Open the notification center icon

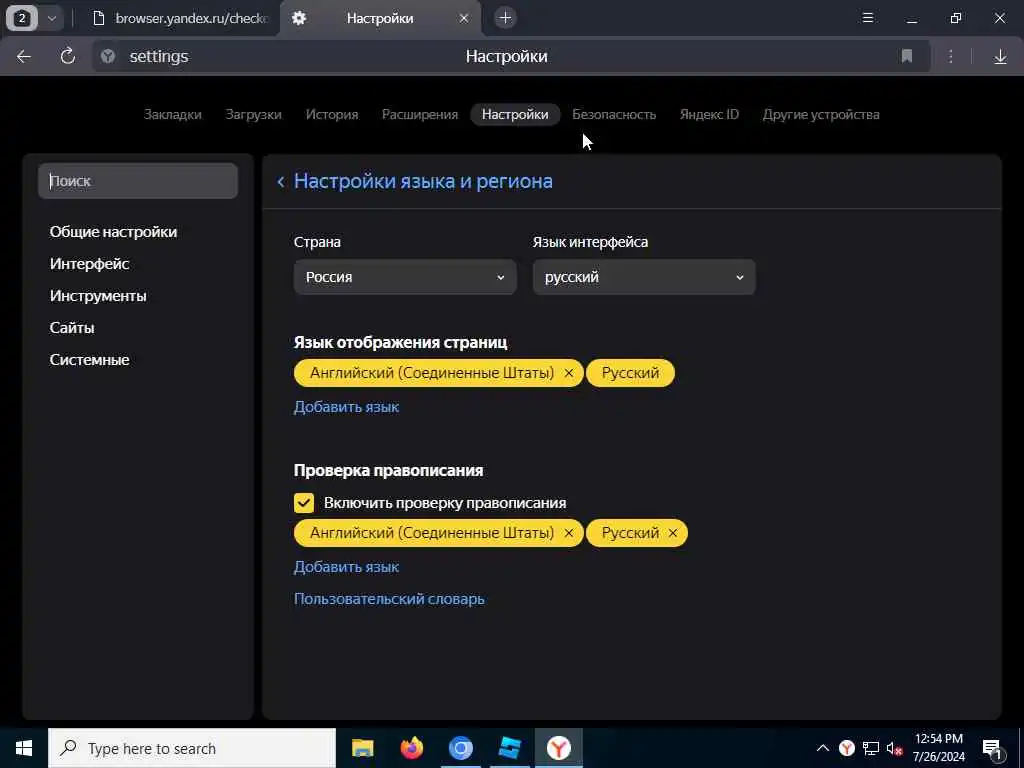992,748
